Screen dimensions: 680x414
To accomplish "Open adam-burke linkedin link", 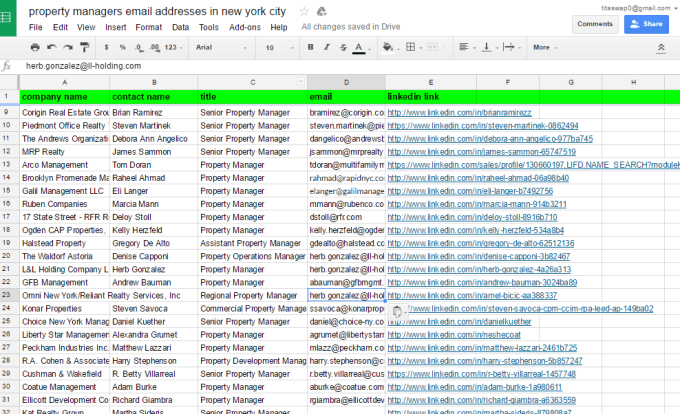I will pyautogui.click(x=474, y=387).
